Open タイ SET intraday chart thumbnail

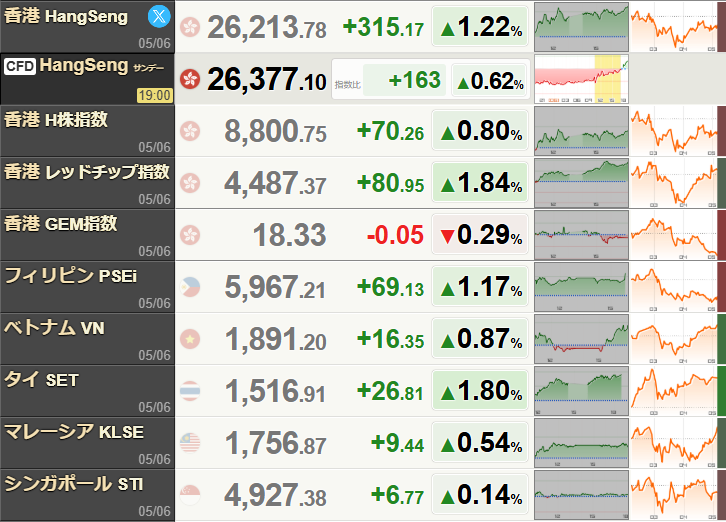pyautogui.click(x=582, y=391)
